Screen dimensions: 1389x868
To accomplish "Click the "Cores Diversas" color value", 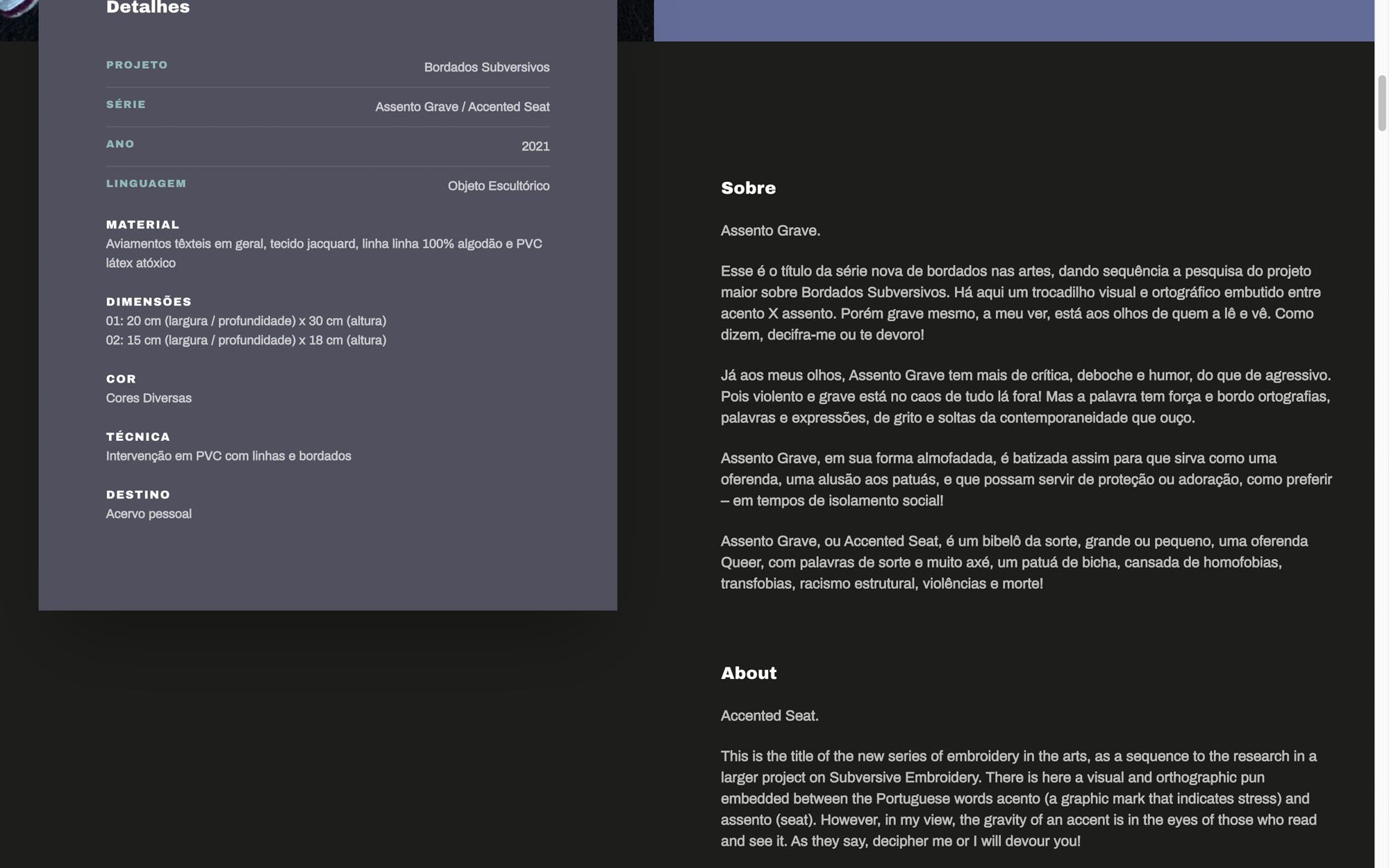I will click(149, 398).
